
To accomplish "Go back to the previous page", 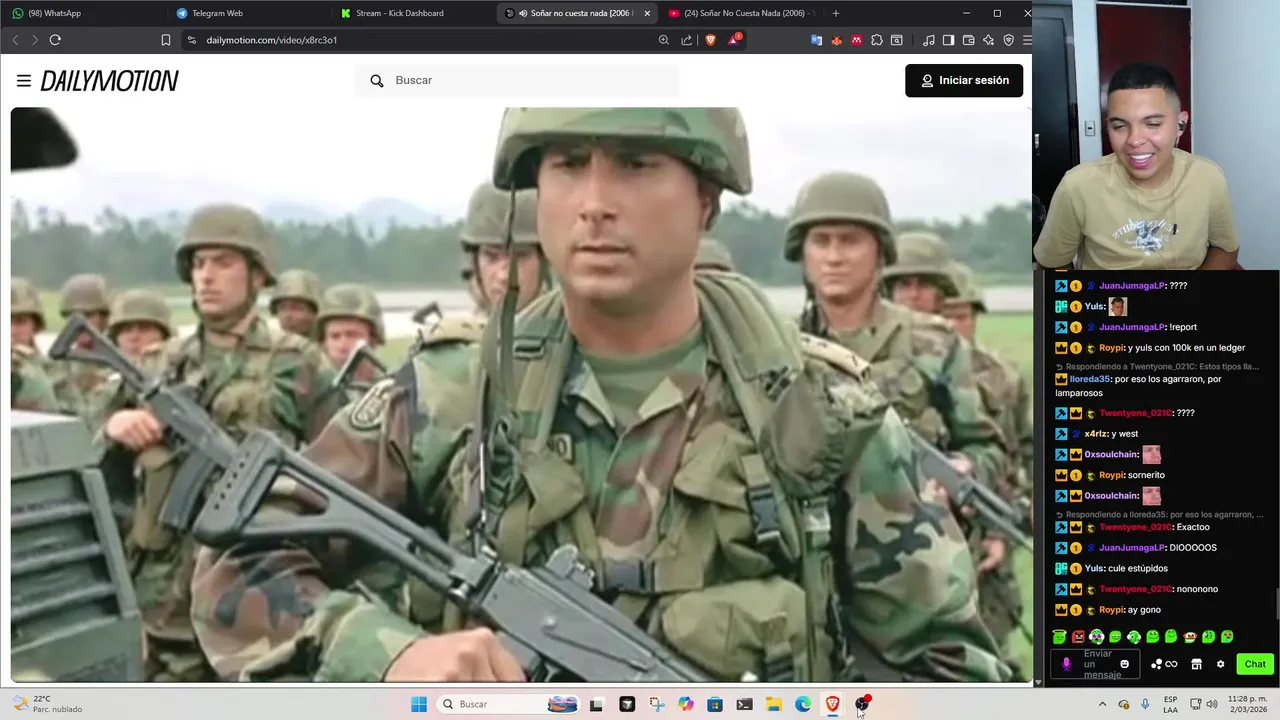I will (15, 40).
